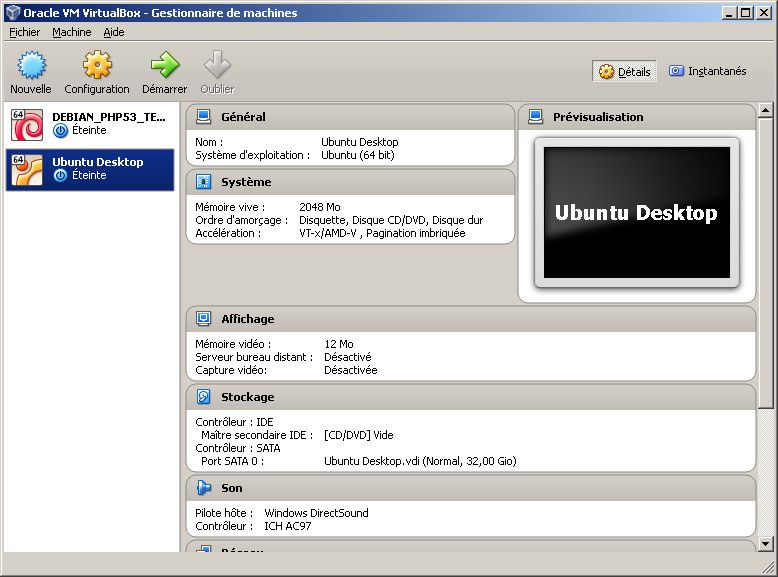Open Système settings via its header title
The image size is (778, 577).
246,182
